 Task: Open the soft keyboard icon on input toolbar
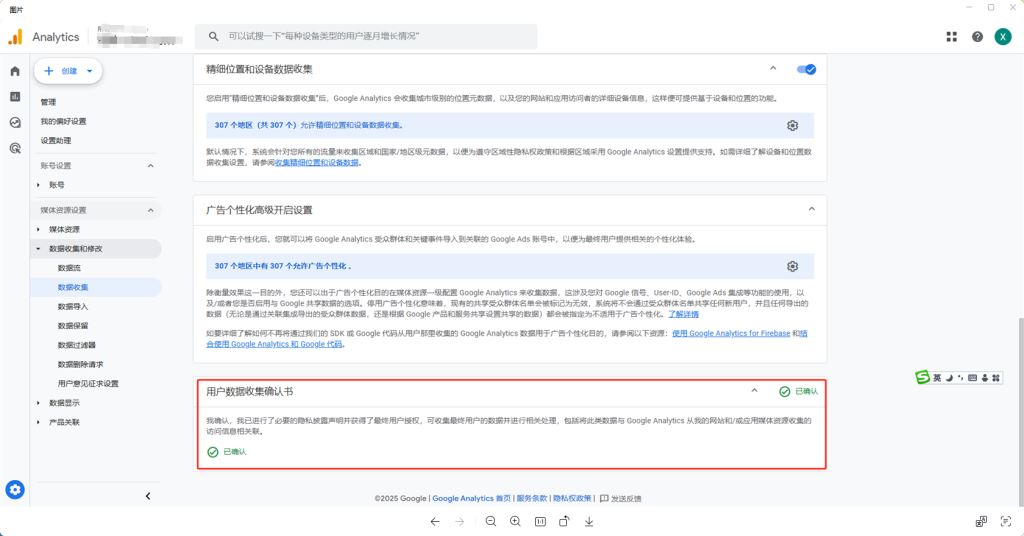pyautogui.click(x=972, y=378)
